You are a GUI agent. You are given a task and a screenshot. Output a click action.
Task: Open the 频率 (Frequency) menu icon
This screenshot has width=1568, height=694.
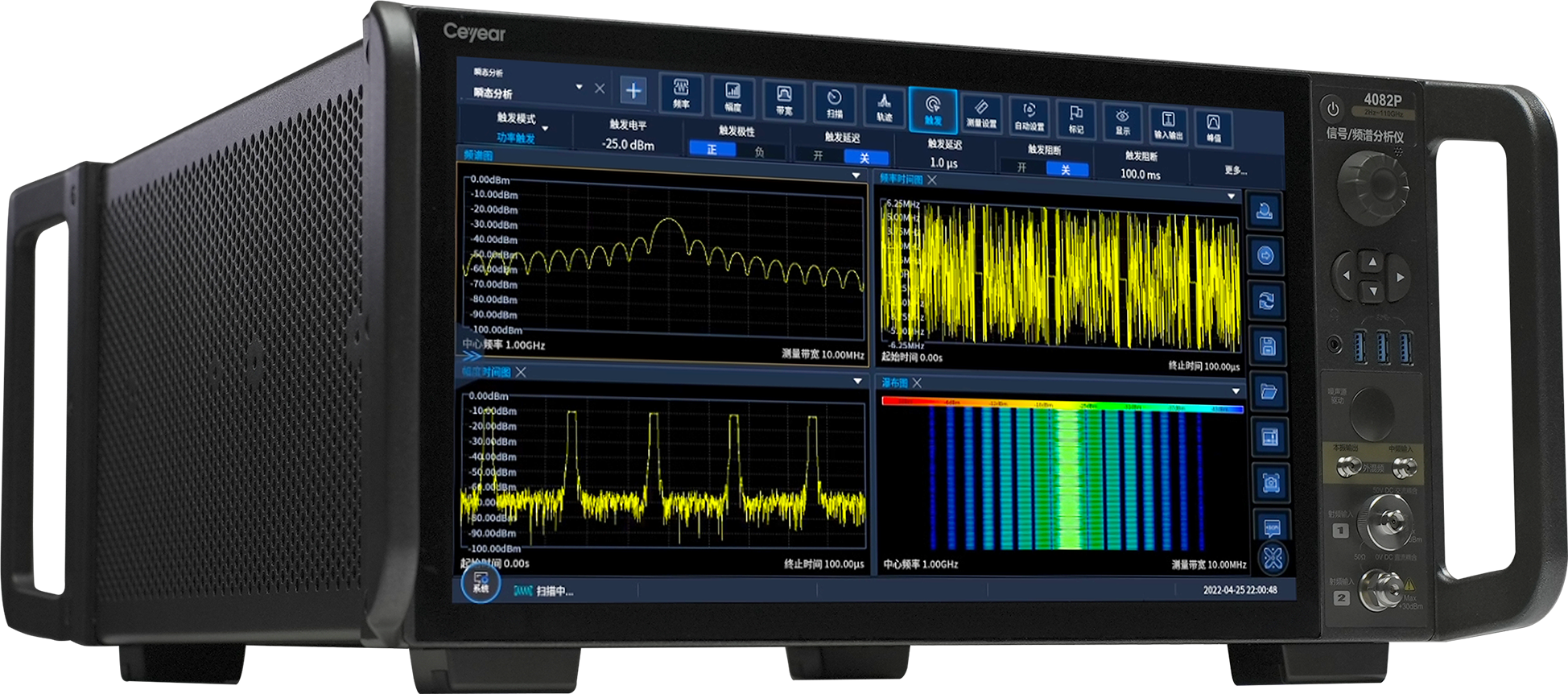point(681,93)
